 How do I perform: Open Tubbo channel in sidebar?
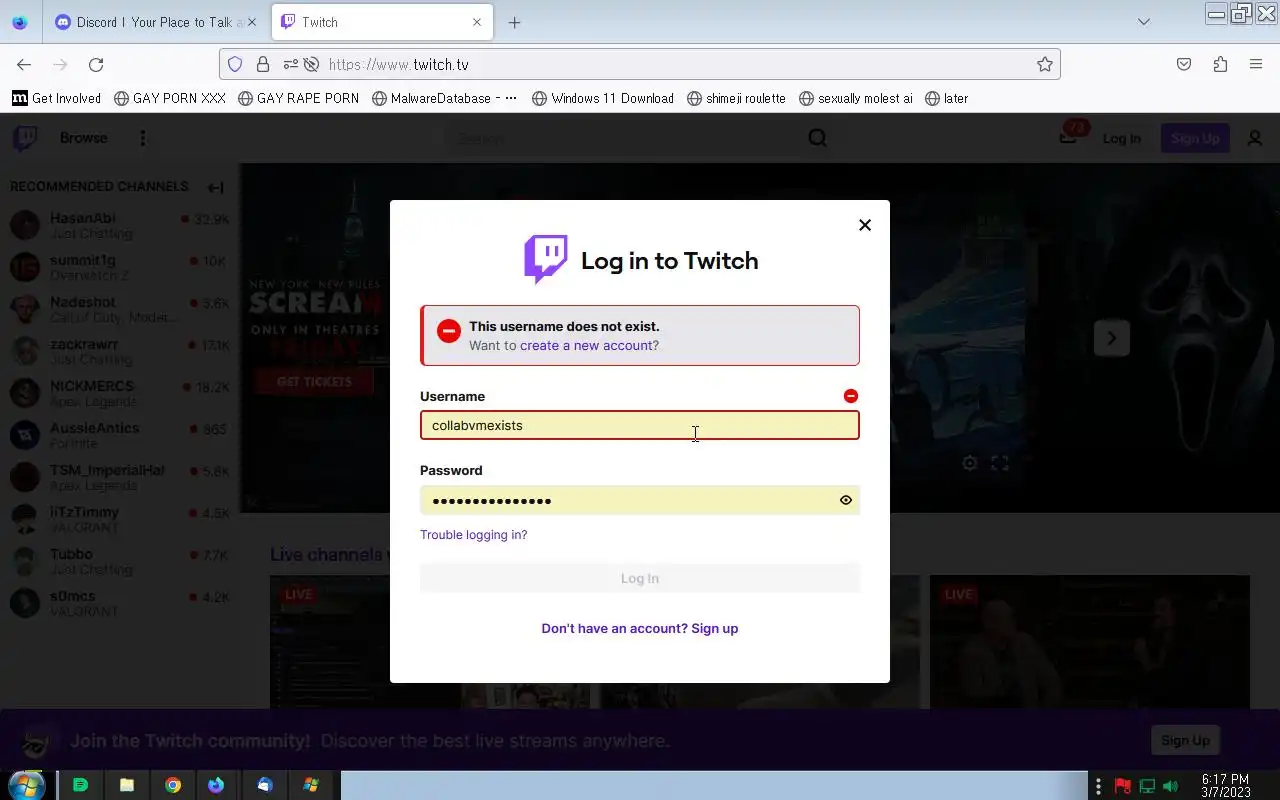click(120, 561)
